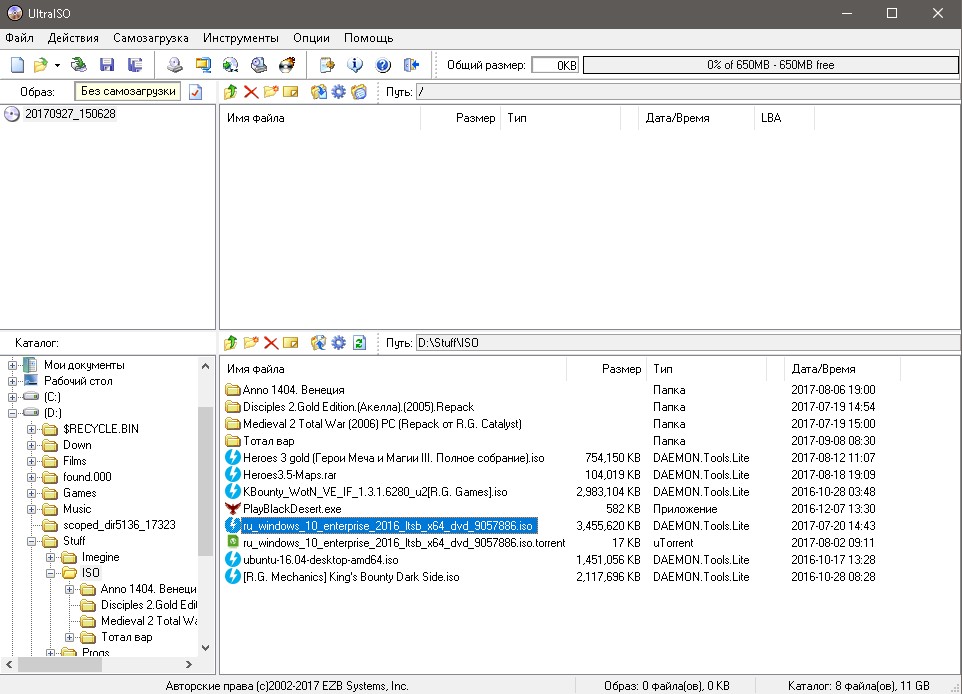Image resolution: width=962 pixels, height=694 pixels.
Task: Click folder list icon after gear in image toolbar
Action: (x=359, y=92)
